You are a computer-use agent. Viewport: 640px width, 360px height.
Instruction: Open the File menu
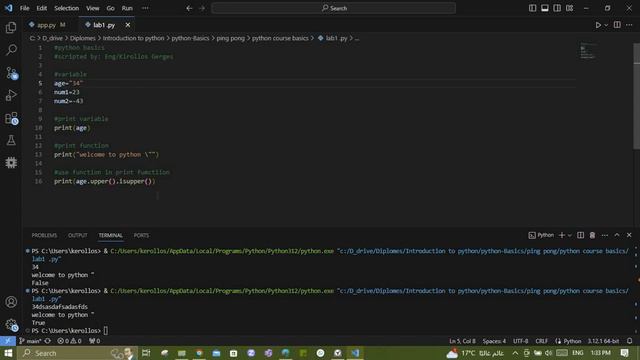point(24,8)
